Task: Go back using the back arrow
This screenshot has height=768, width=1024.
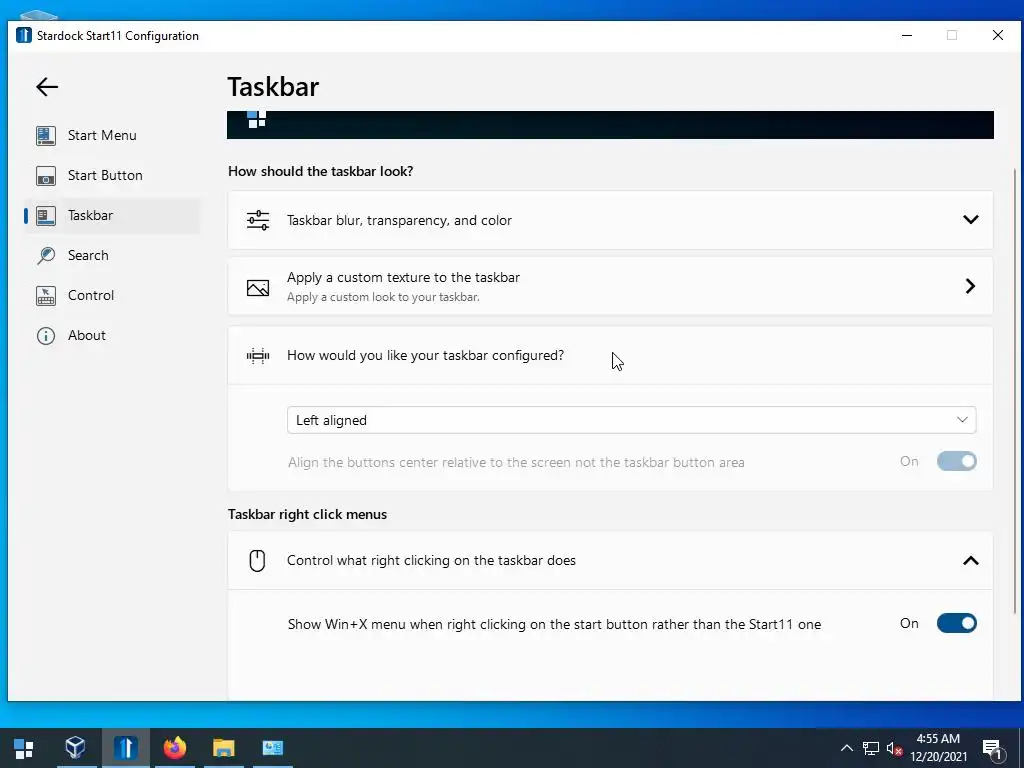Action: coord(47,87)
